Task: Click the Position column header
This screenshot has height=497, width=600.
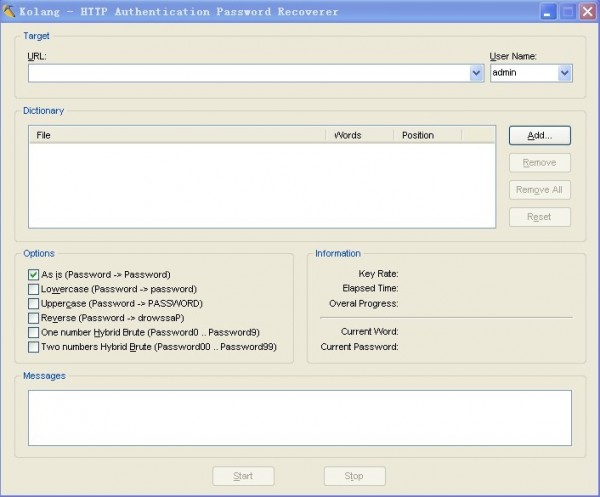Action: (x=442, y=134)
